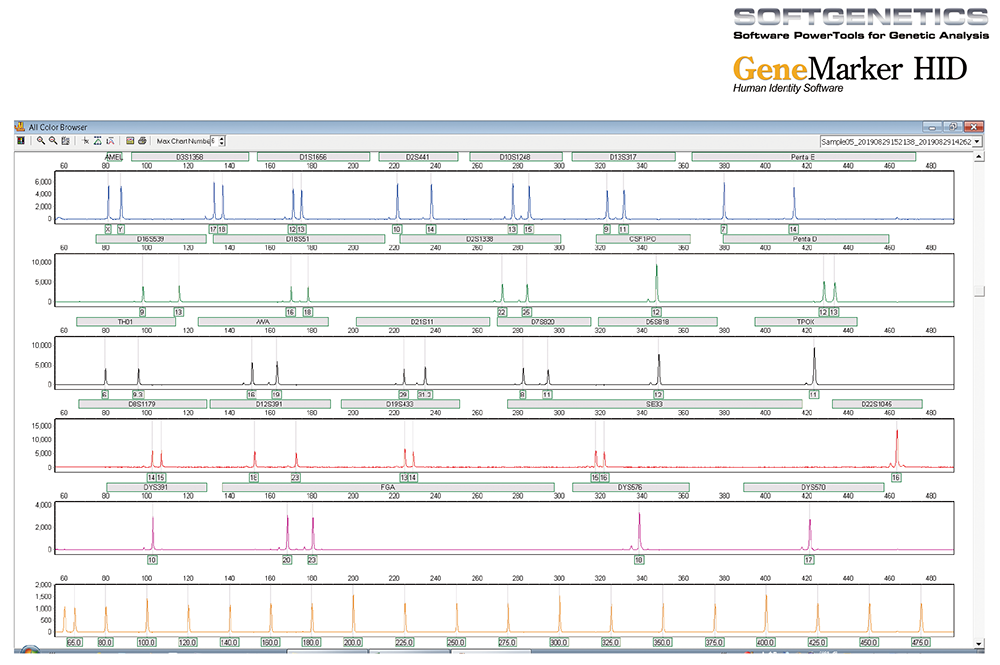Click the All Color Browser window icon
The height and width of the screenshot is (665, 1000).
[19, 127]
